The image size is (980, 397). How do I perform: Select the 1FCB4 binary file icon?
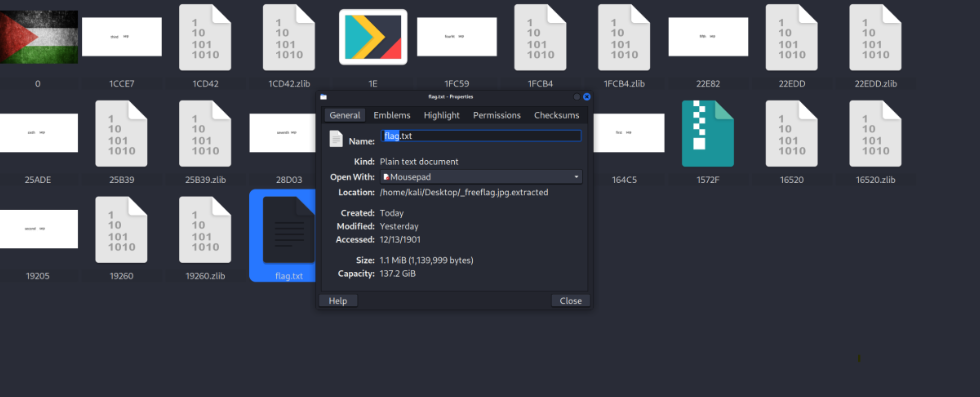coord(541,37)
